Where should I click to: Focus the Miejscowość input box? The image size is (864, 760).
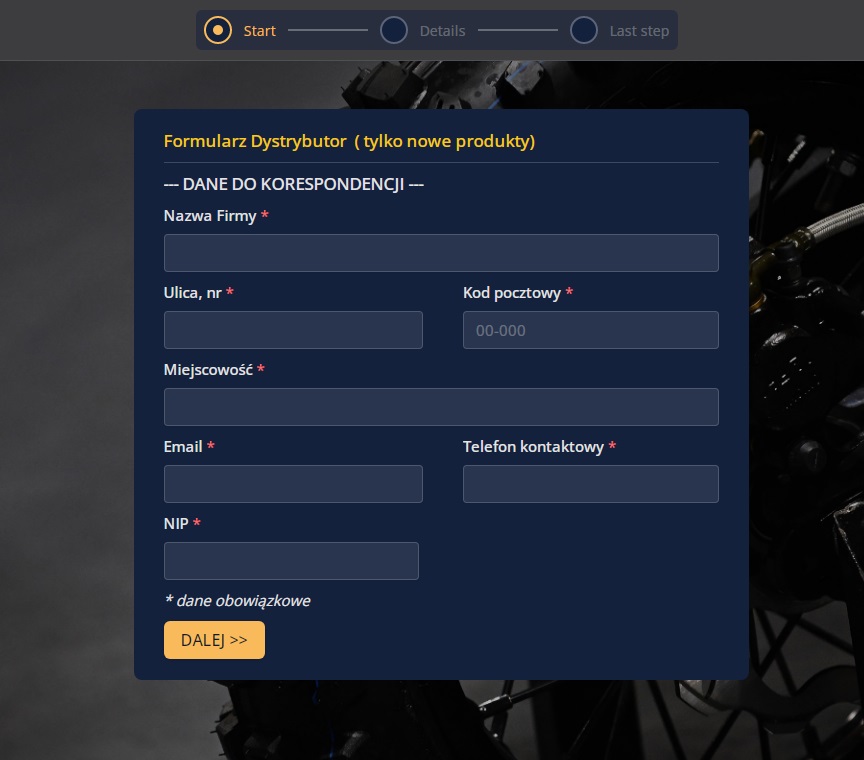click(x=441, y=407)
